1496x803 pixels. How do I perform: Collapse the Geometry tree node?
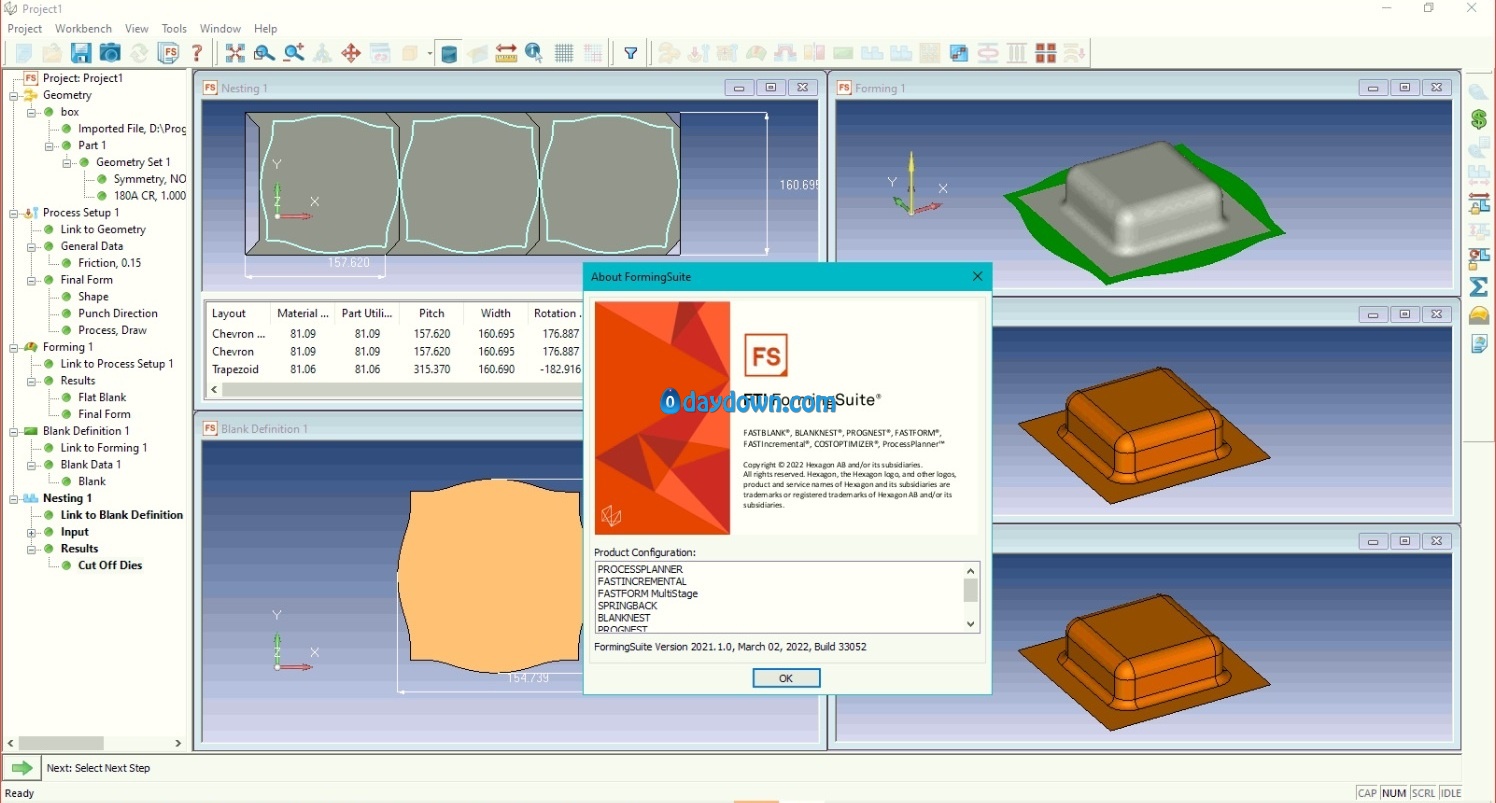point(14,96)
